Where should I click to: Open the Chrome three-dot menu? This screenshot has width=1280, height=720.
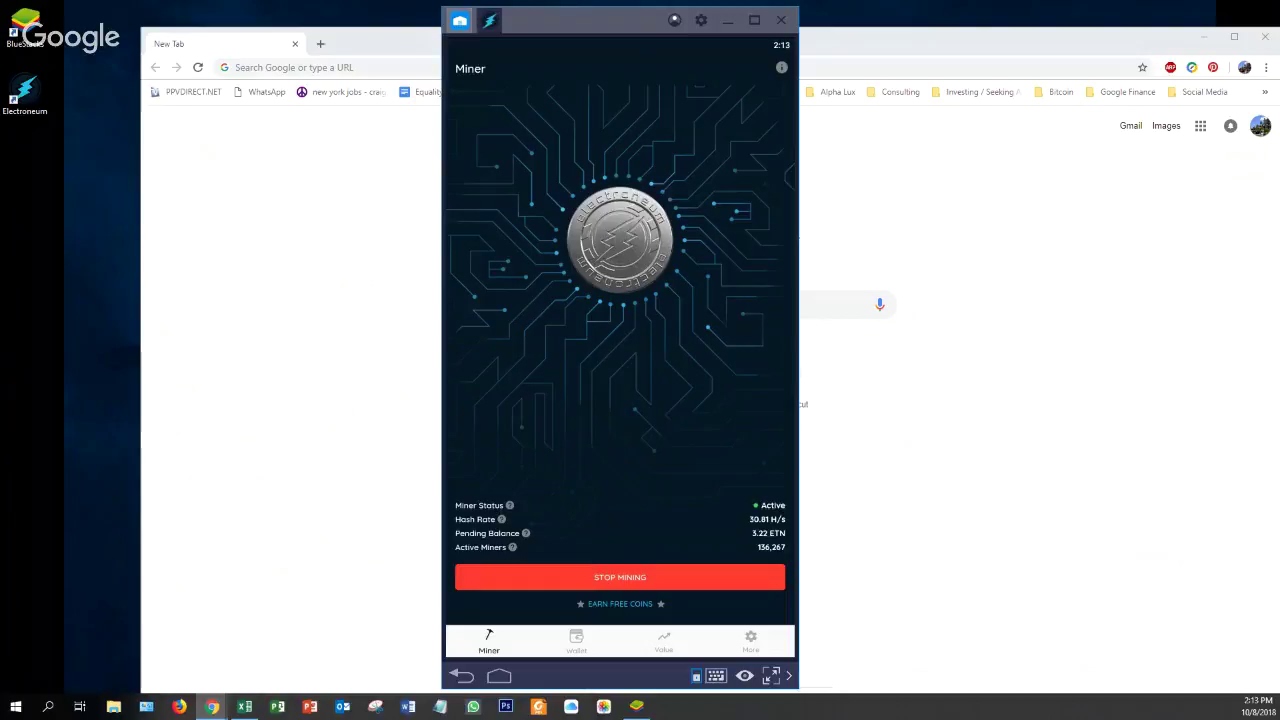point(1266,67)
